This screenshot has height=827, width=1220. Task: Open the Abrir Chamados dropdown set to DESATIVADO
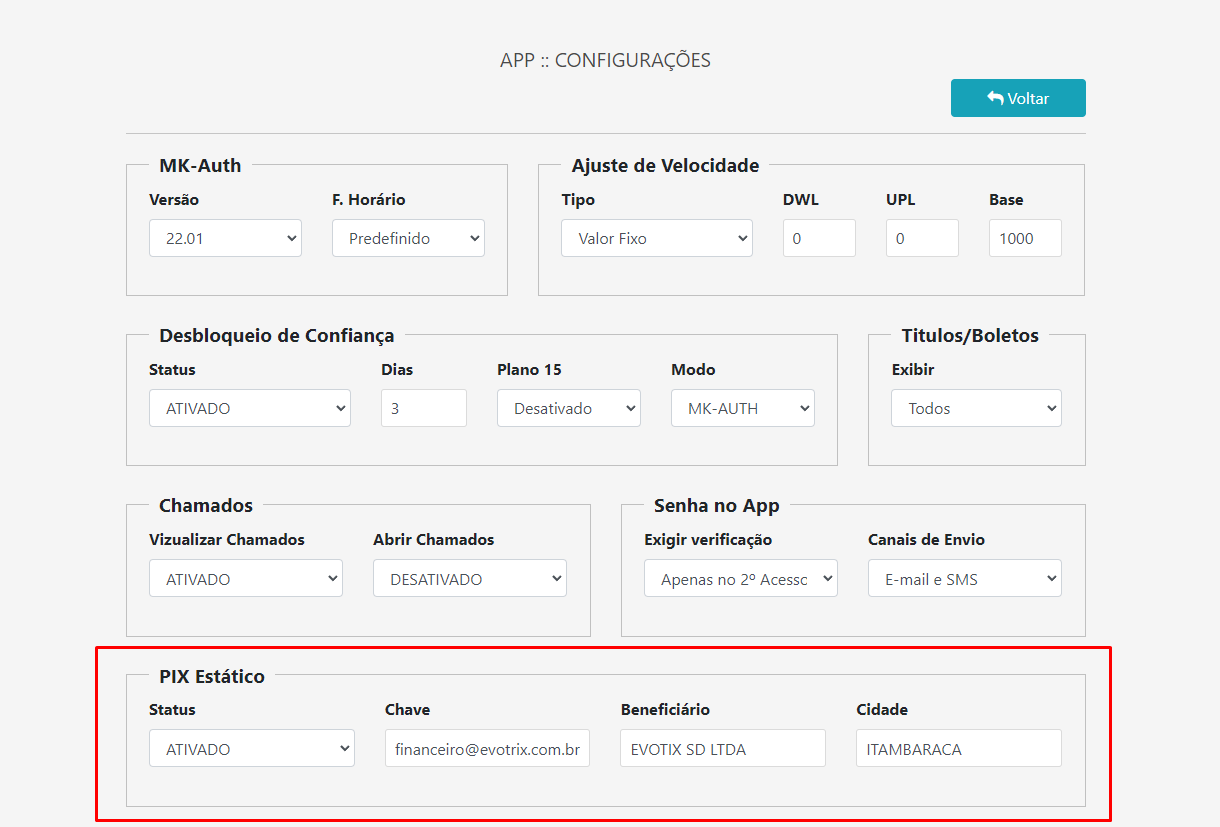pos(469,578)
